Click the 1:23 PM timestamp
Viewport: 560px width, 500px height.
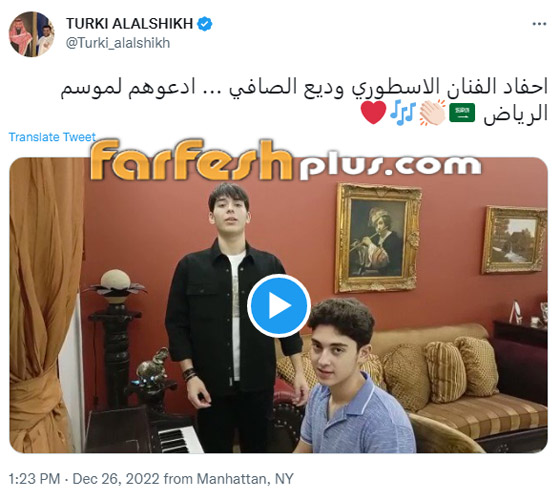click(x=34, y=479)
